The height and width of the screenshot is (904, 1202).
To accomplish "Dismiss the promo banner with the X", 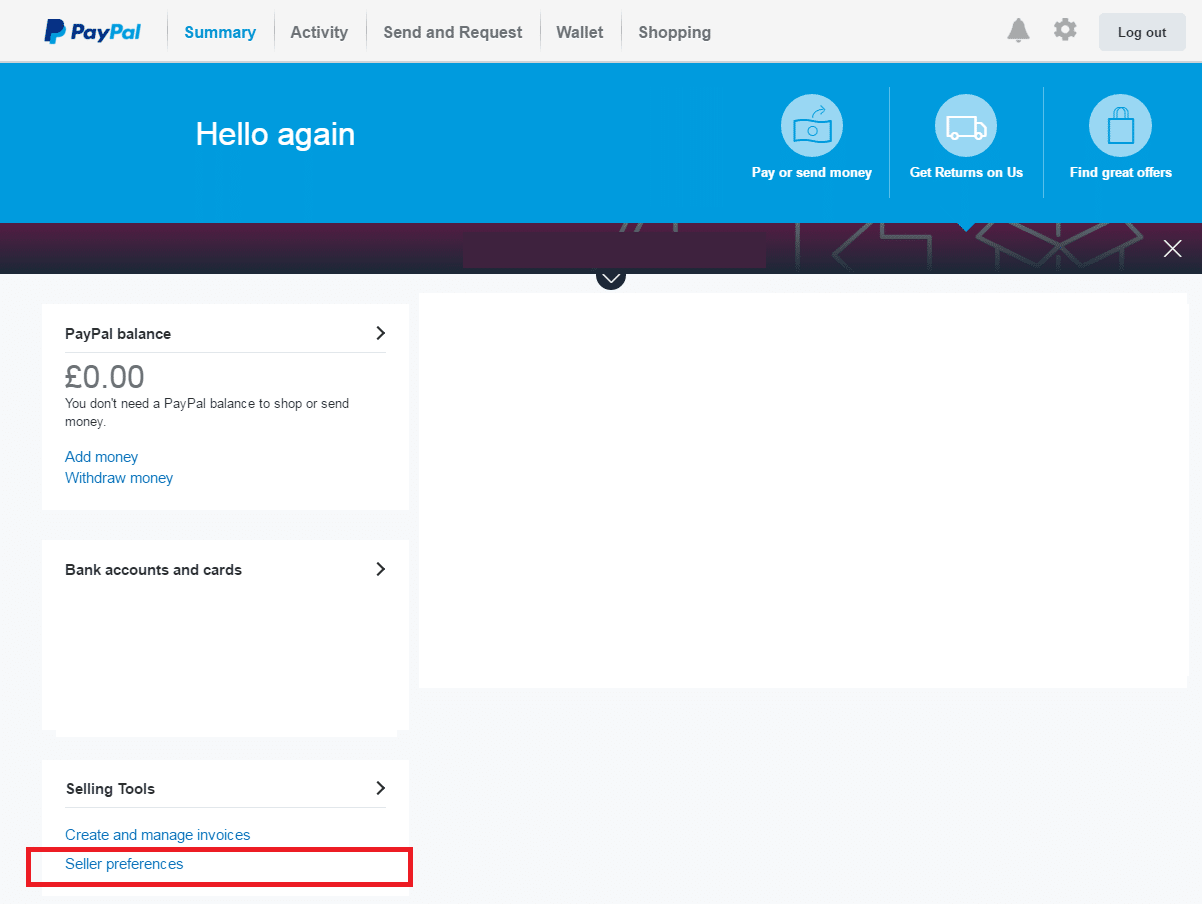I will pyautogui.click(x=1172, y=249).
